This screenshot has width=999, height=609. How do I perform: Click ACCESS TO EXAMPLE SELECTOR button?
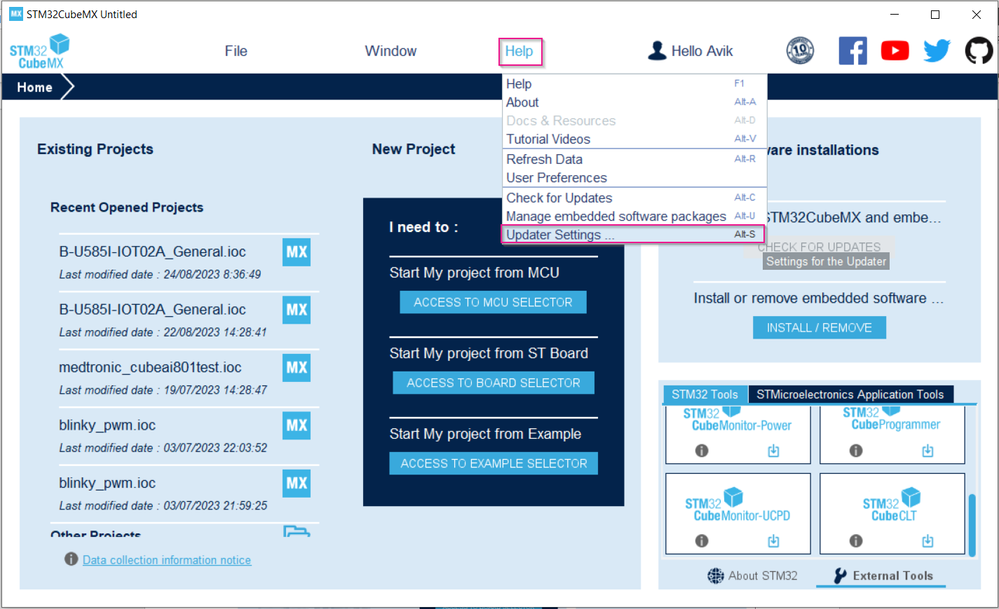[x=493, y=464]
